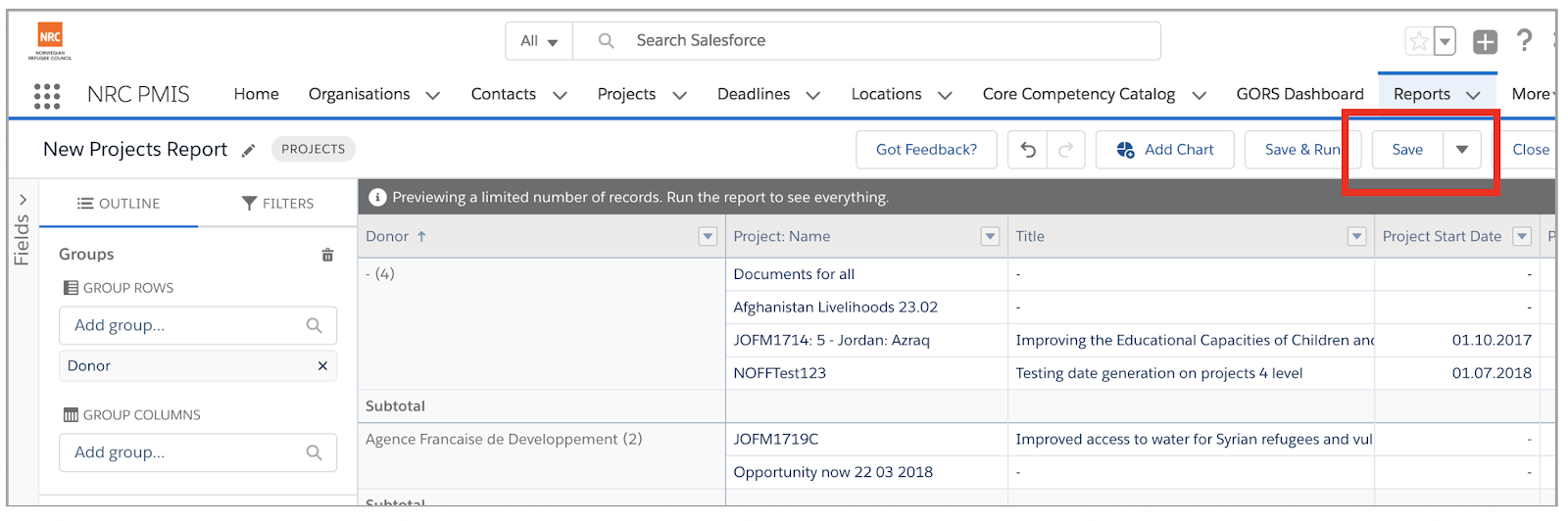The image size is (1568, 521).
Task: Open Reports tab dropdown chevron
Action: tap(1473, 95)
